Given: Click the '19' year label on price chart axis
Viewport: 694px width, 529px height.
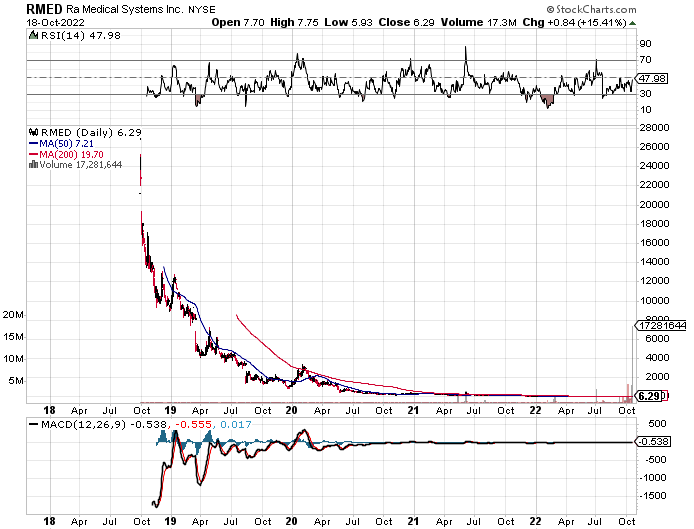Looking at the screenshot, I should [x=170, y=410].
